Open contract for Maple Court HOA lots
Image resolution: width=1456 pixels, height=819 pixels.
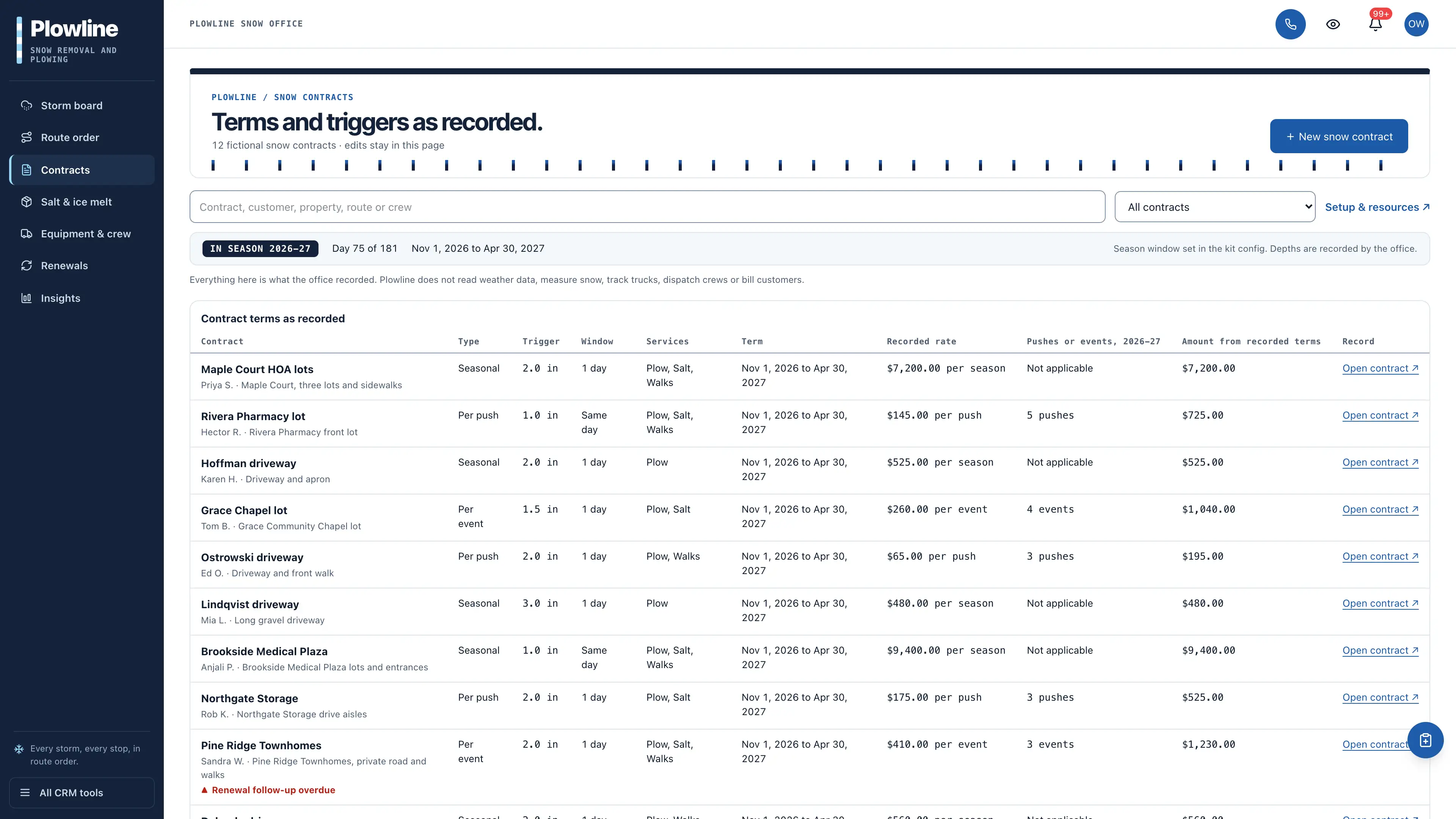pyautogui.click(x=1380, y=369)
